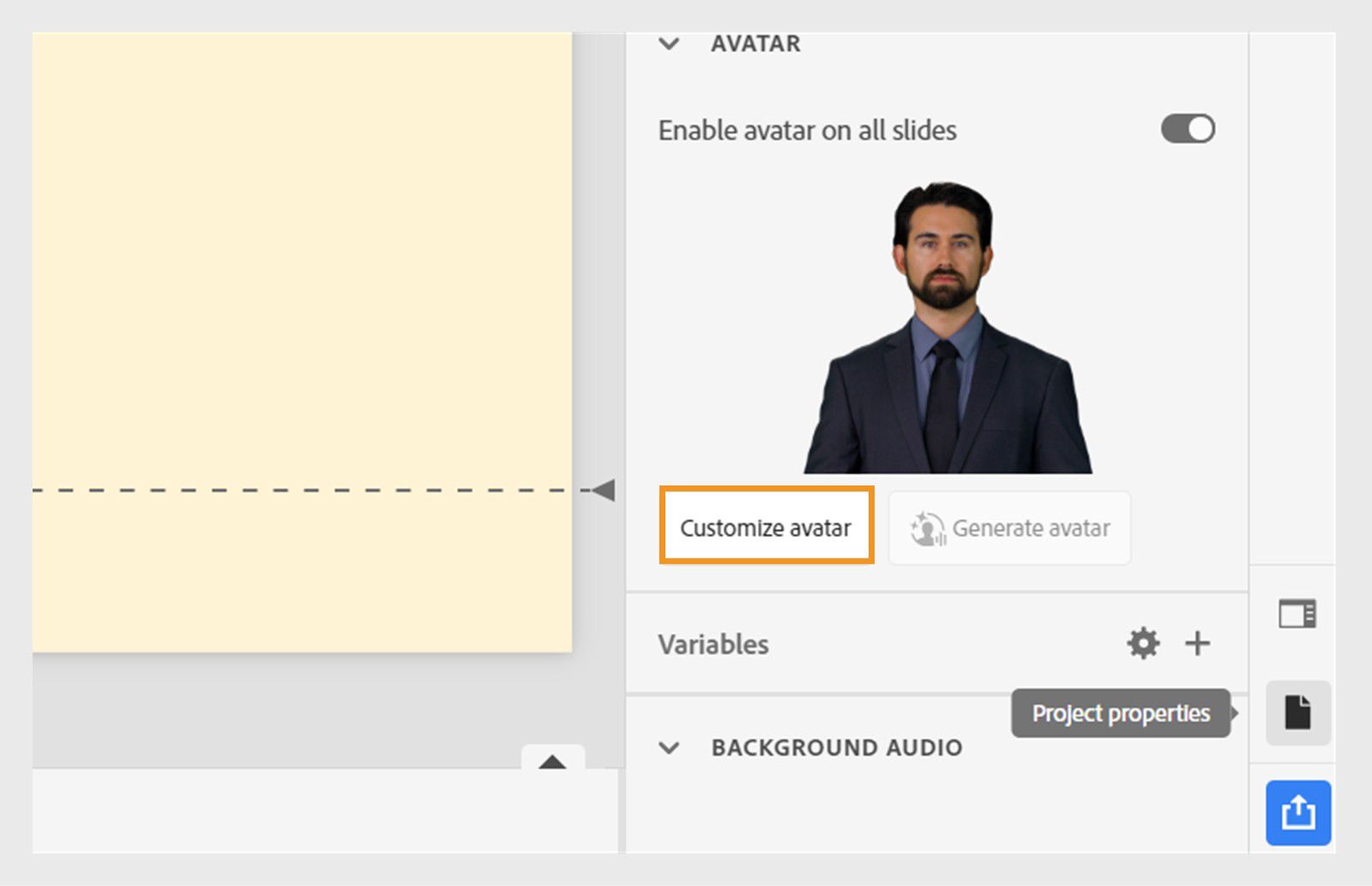Click the Generate avatar button
Image resolution: width=1372 pixels, height=886 pixels.
point(1009,528)
